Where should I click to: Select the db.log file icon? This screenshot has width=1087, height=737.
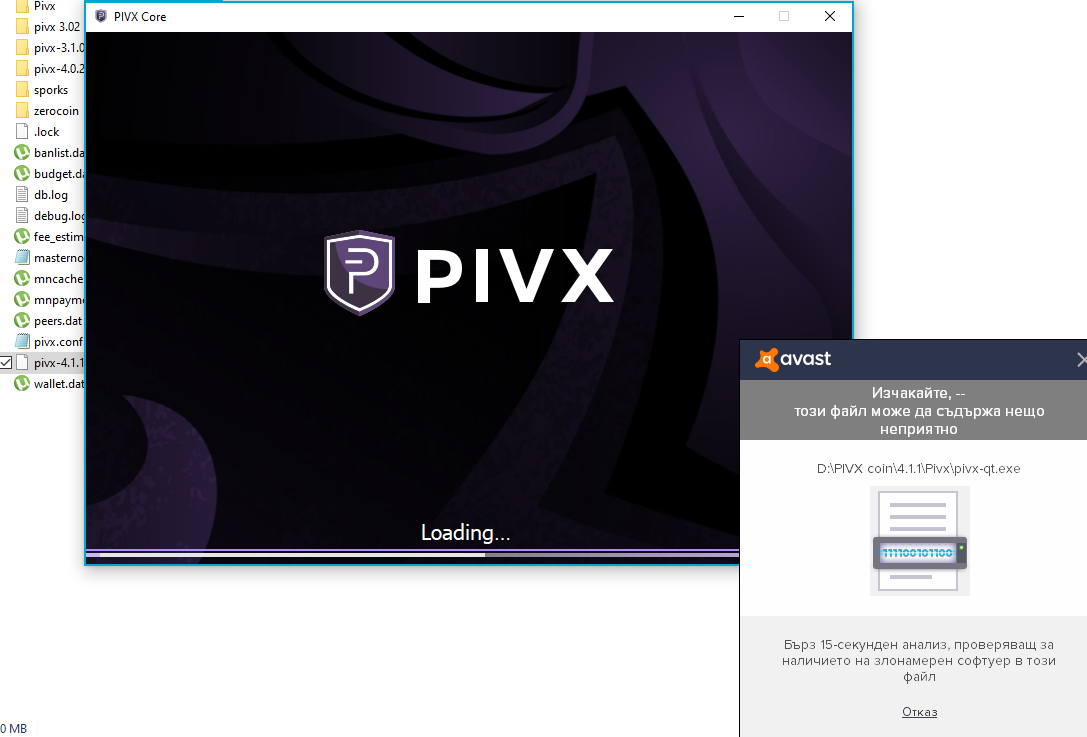tap(22, 195)
